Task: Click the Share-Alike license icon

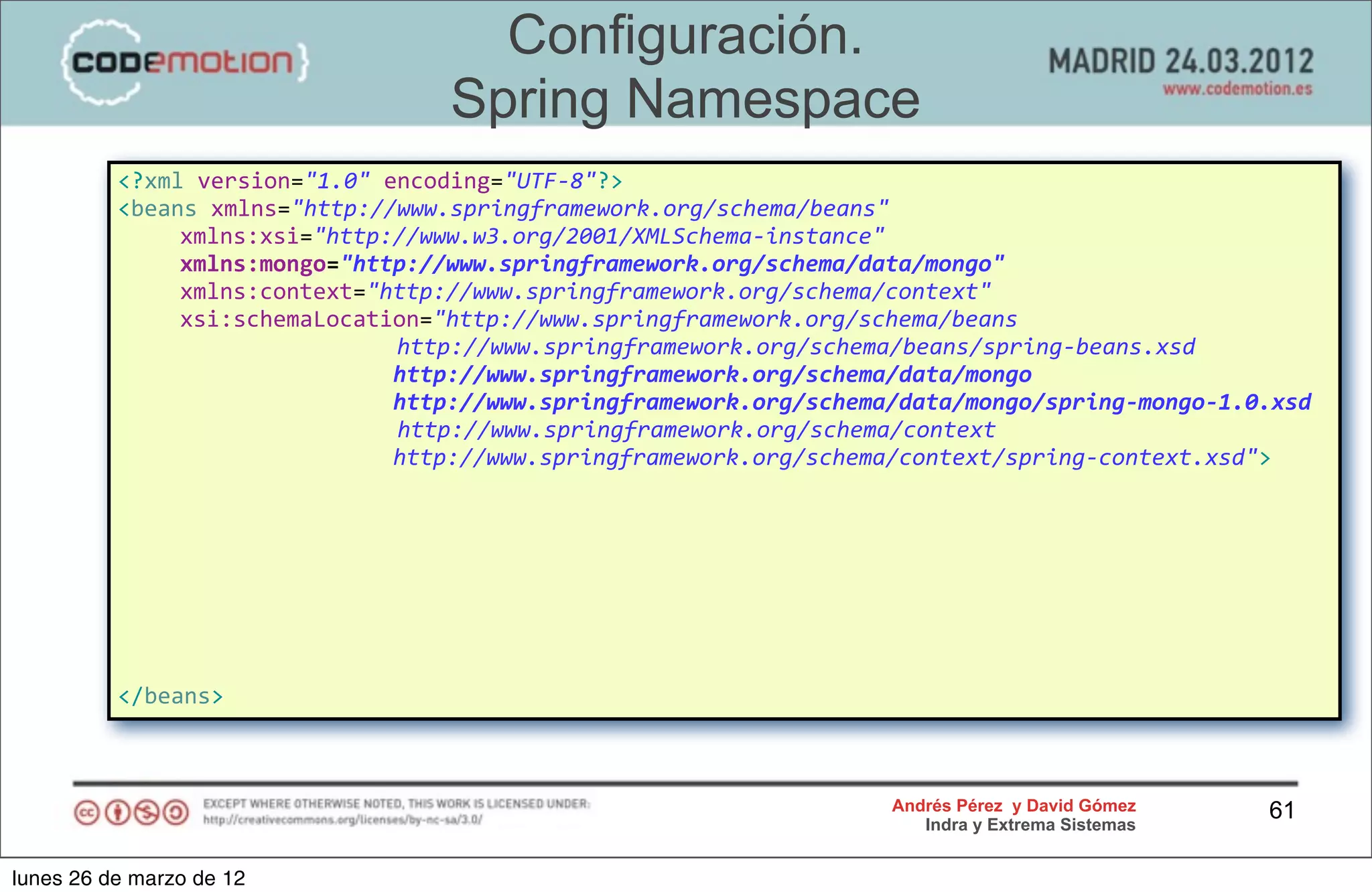Action: click(x=176, y=813)
